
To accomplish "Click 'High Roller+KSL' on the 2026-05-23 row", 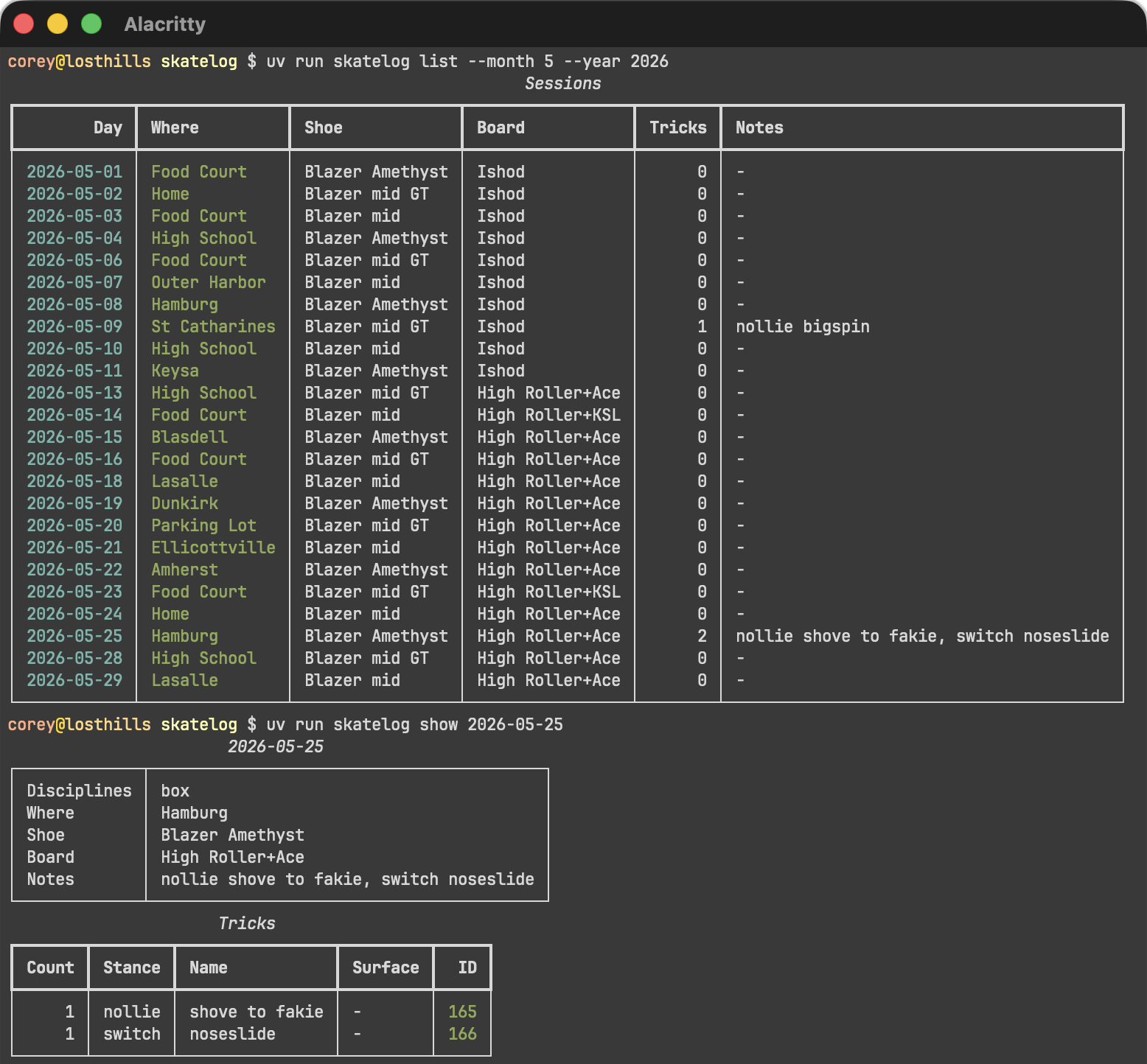I will pos(548,592).
